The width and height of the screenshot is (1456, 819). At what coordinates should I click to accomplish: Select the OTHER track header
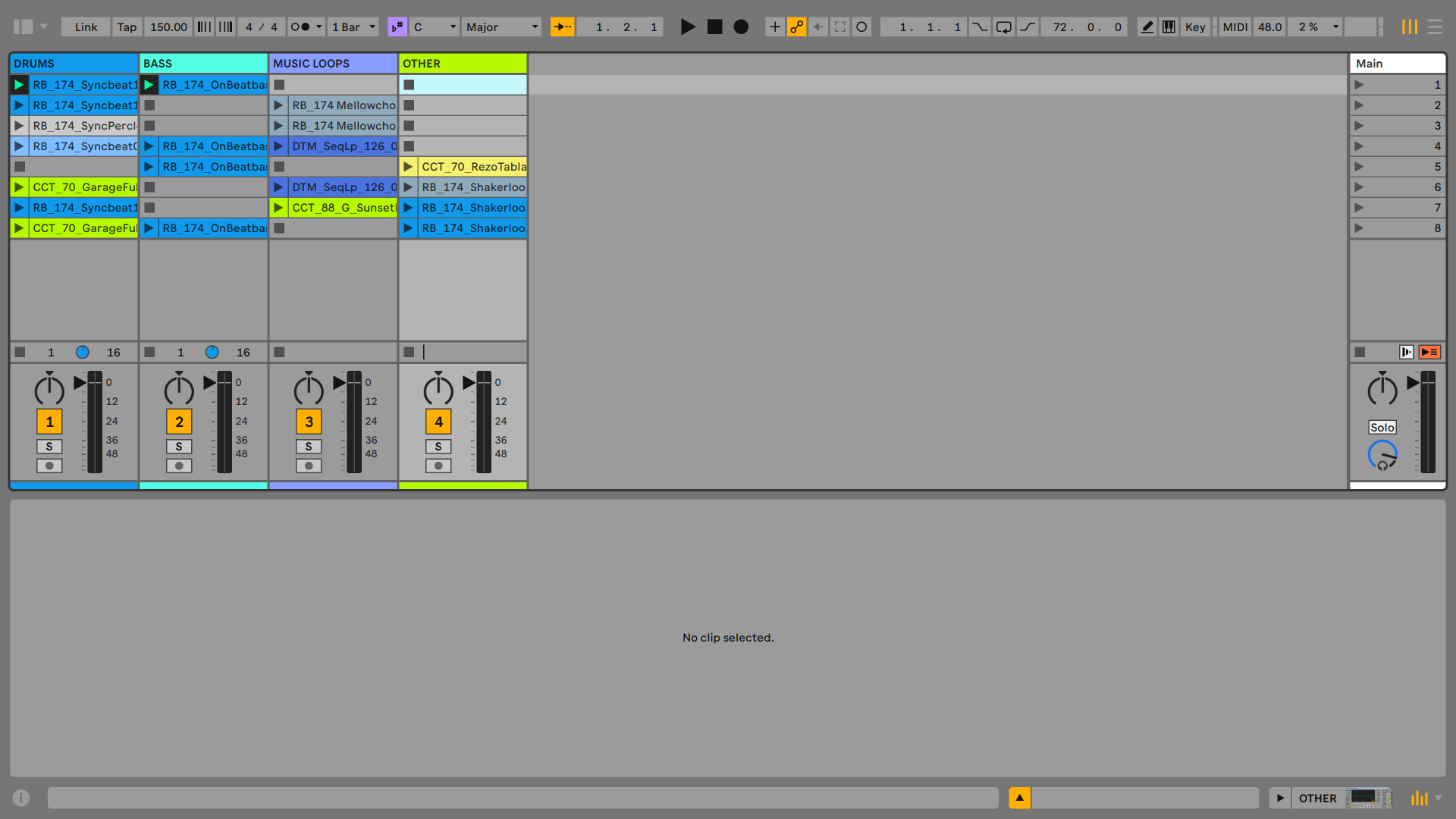point(463,64)
